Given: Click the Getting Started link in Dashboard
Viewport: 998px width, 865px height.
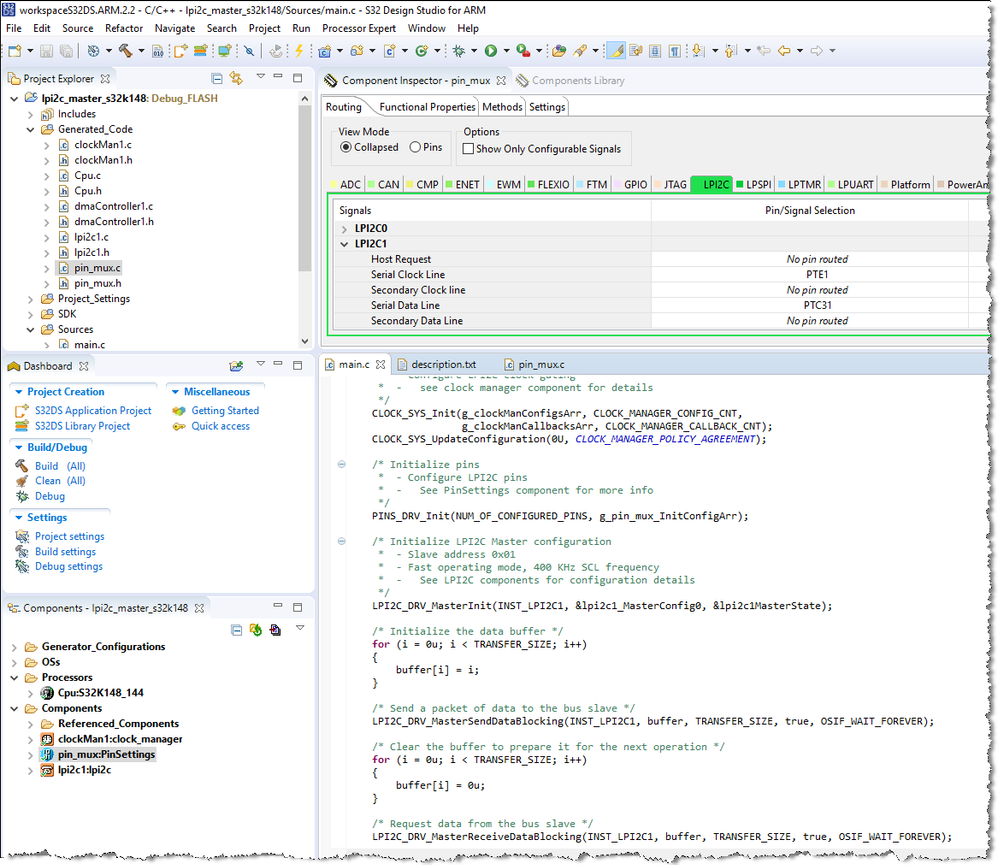Looking at the screenshot, I should [226, 410].
